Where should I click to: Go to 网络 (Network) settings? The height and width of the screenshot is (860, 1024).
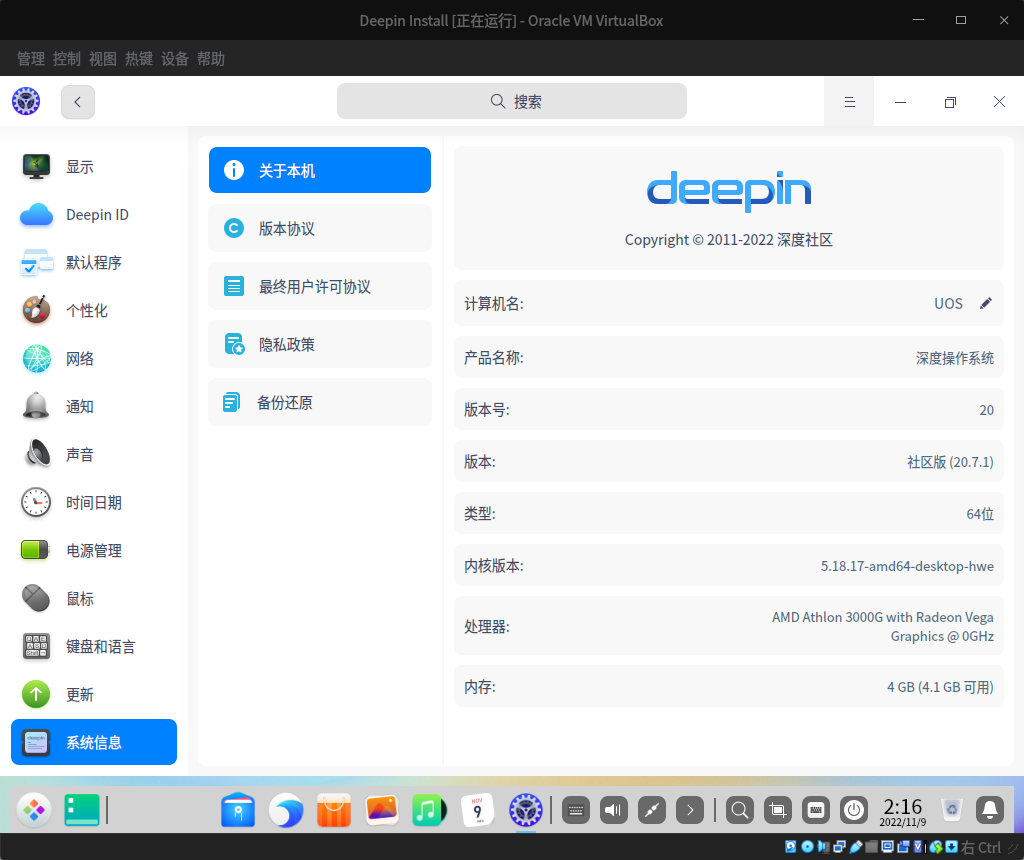94,358
